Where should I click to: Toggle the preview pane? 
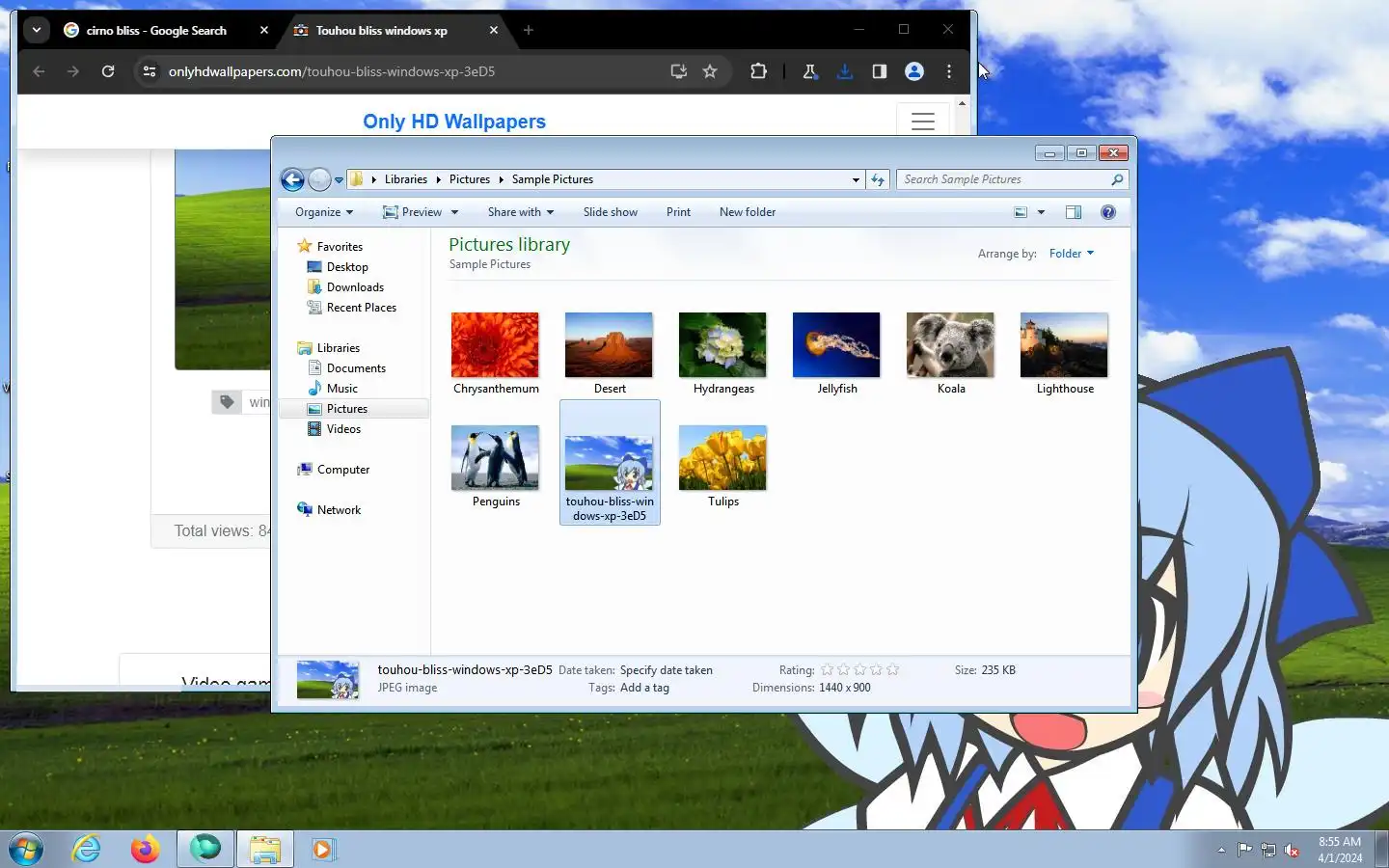(1074, 212)
